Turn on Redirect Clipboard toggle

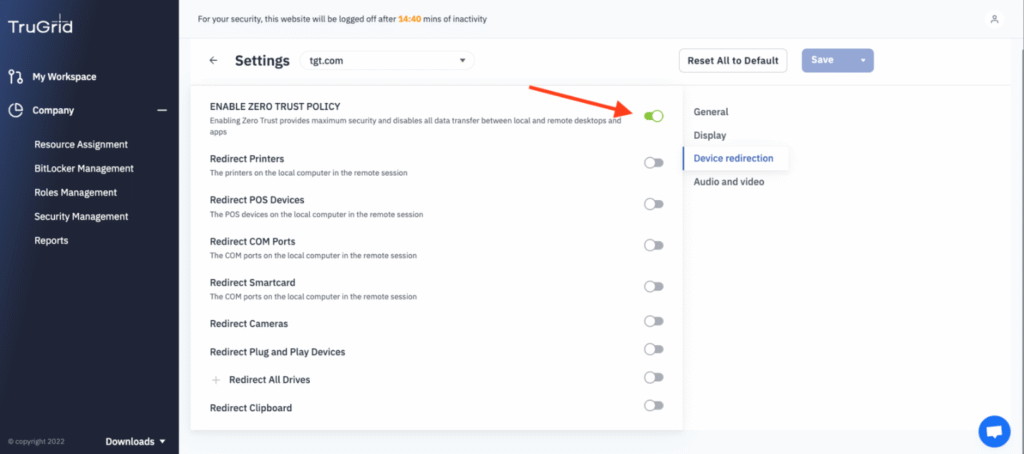653,405
